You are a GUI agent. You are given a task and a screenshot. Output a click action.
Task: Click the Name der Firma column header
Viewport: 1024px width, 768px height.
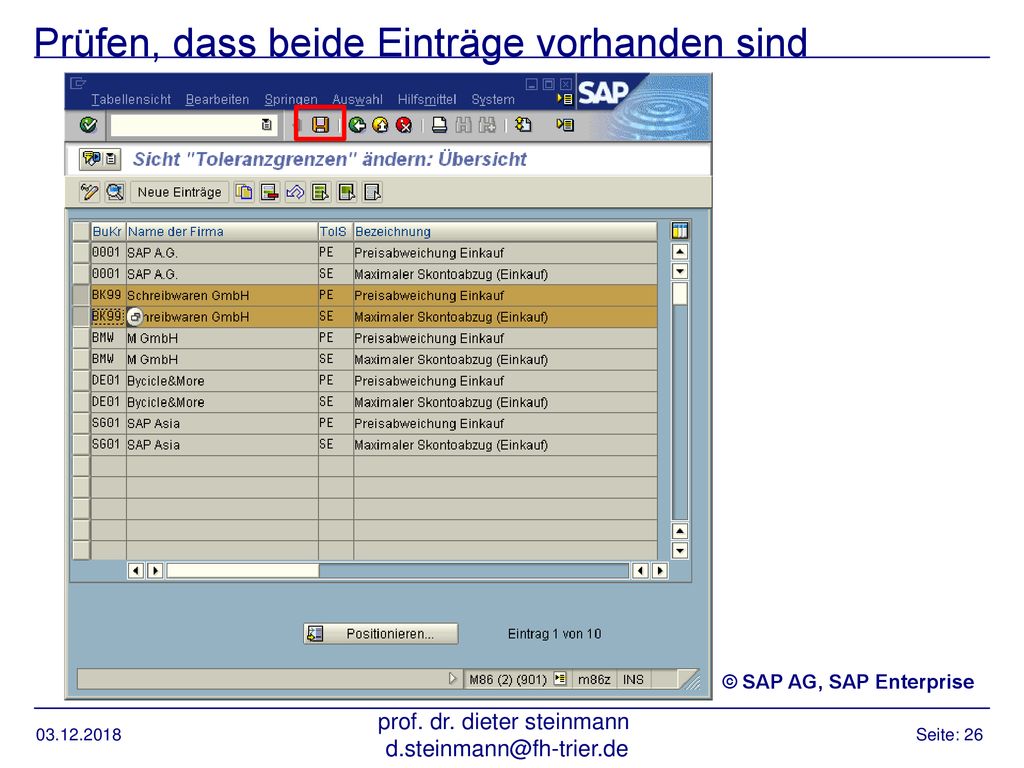point(222,231)
